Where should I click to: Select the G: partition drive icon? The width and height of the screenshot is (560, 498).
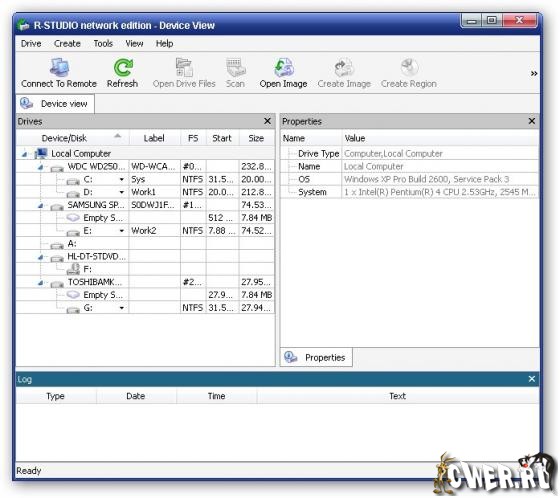click(x=73, y=309)
